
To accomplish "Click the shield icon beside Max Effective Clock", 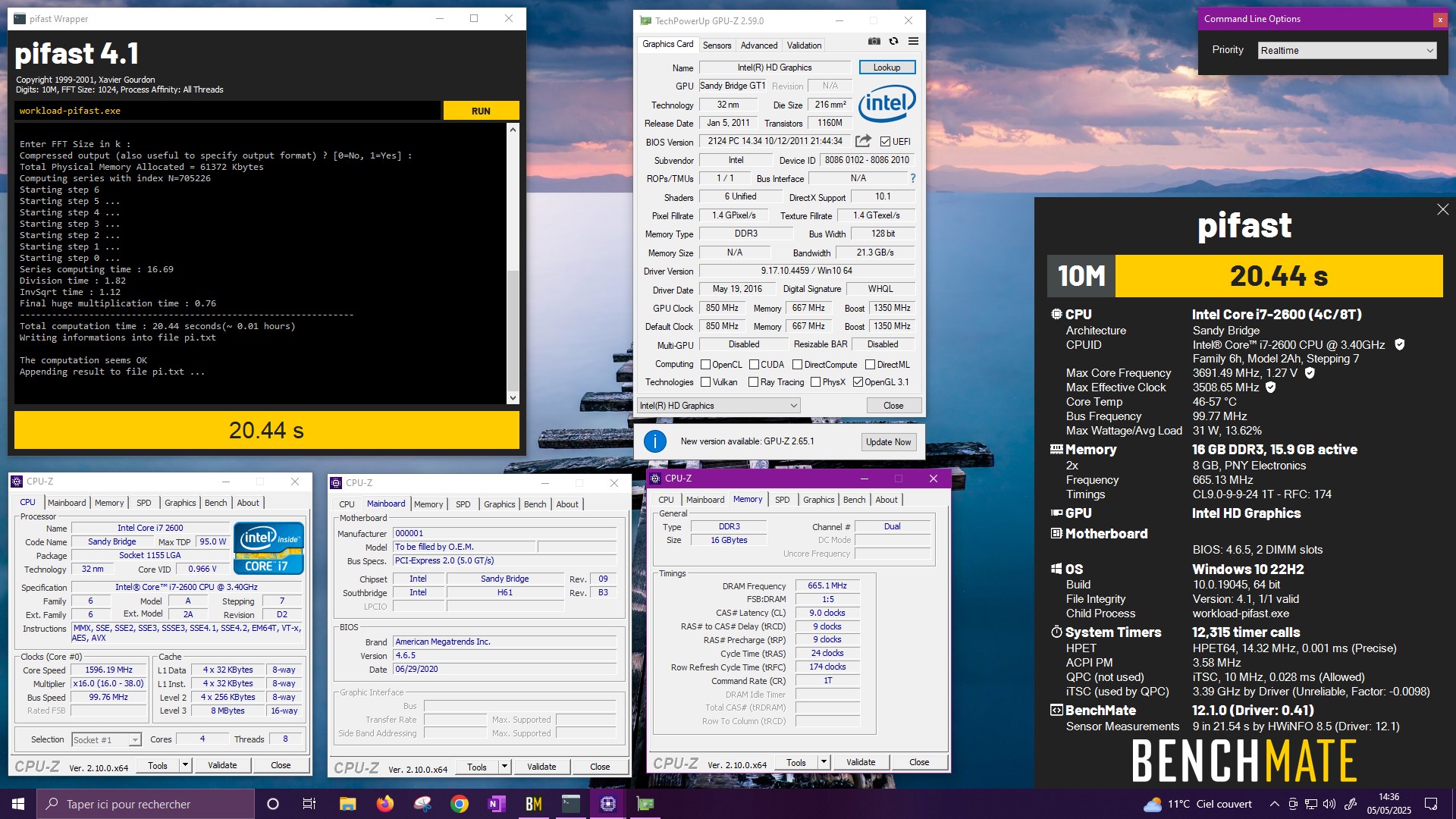I will 1271,388.
